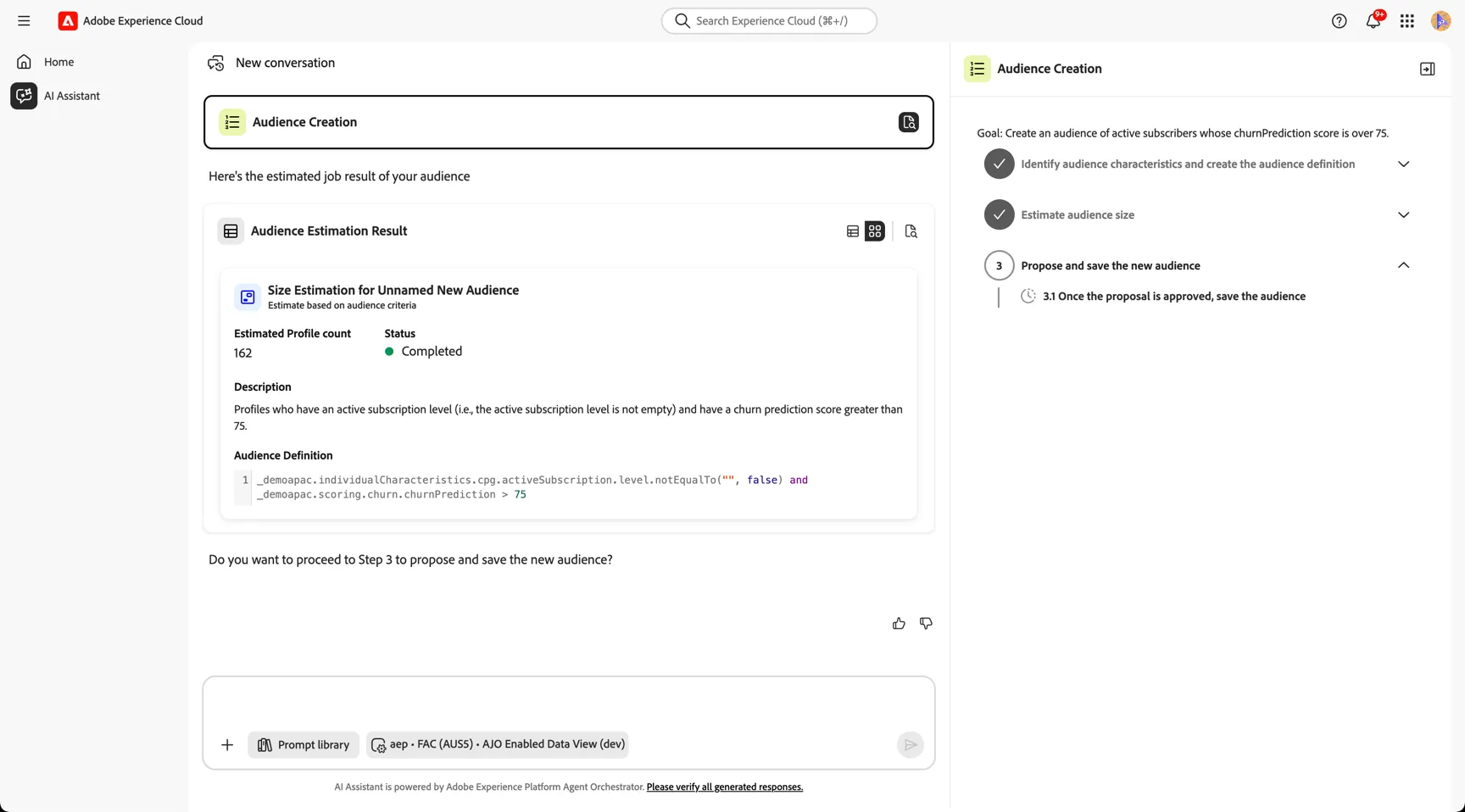Give a thumbs down to the response
Viewport: 1465px width, 812px height.
click(926, 624)
